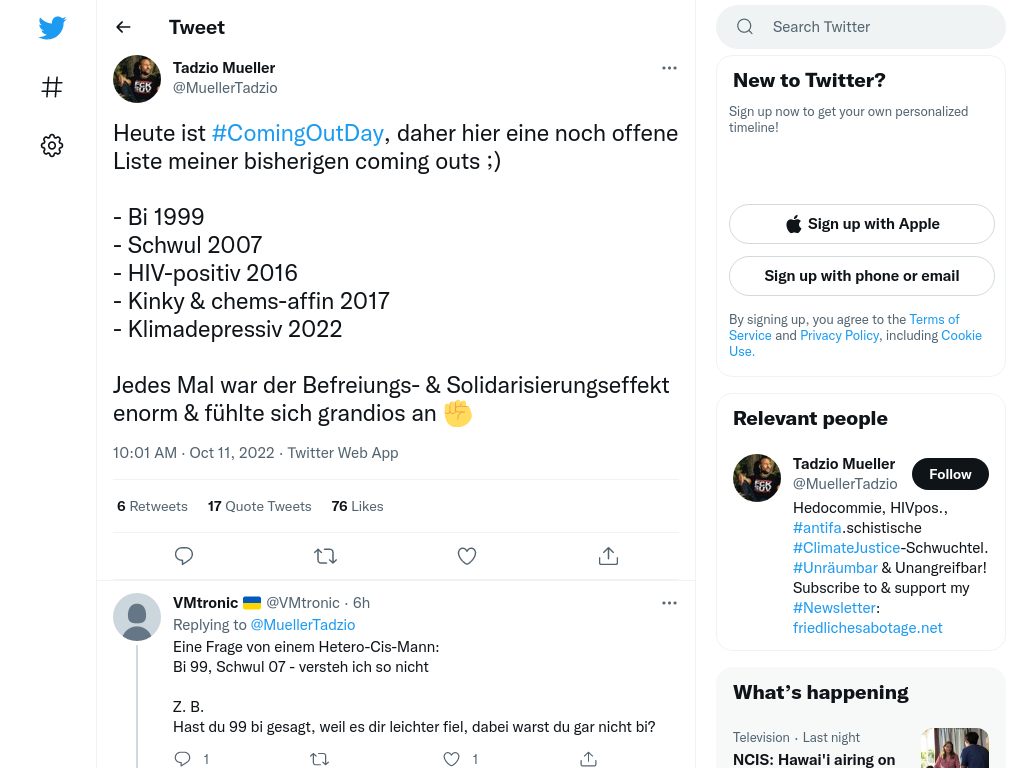Follow Tadzio Mueller
This screenshot has width=1024, height=768.
pyautogui.click(x=950, y=474)
